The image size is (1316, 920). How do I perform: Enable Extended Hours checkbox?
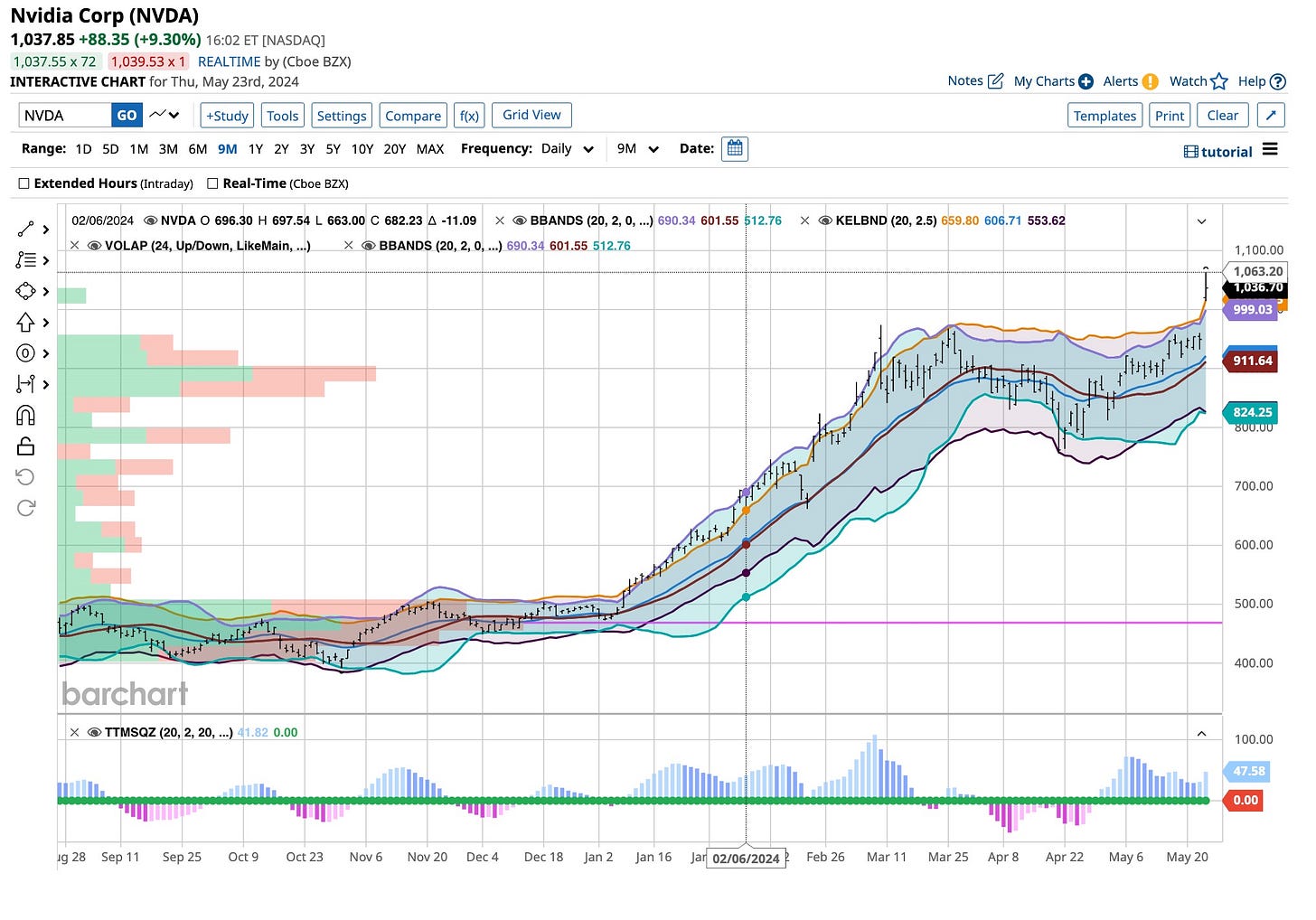click(24, 183)
